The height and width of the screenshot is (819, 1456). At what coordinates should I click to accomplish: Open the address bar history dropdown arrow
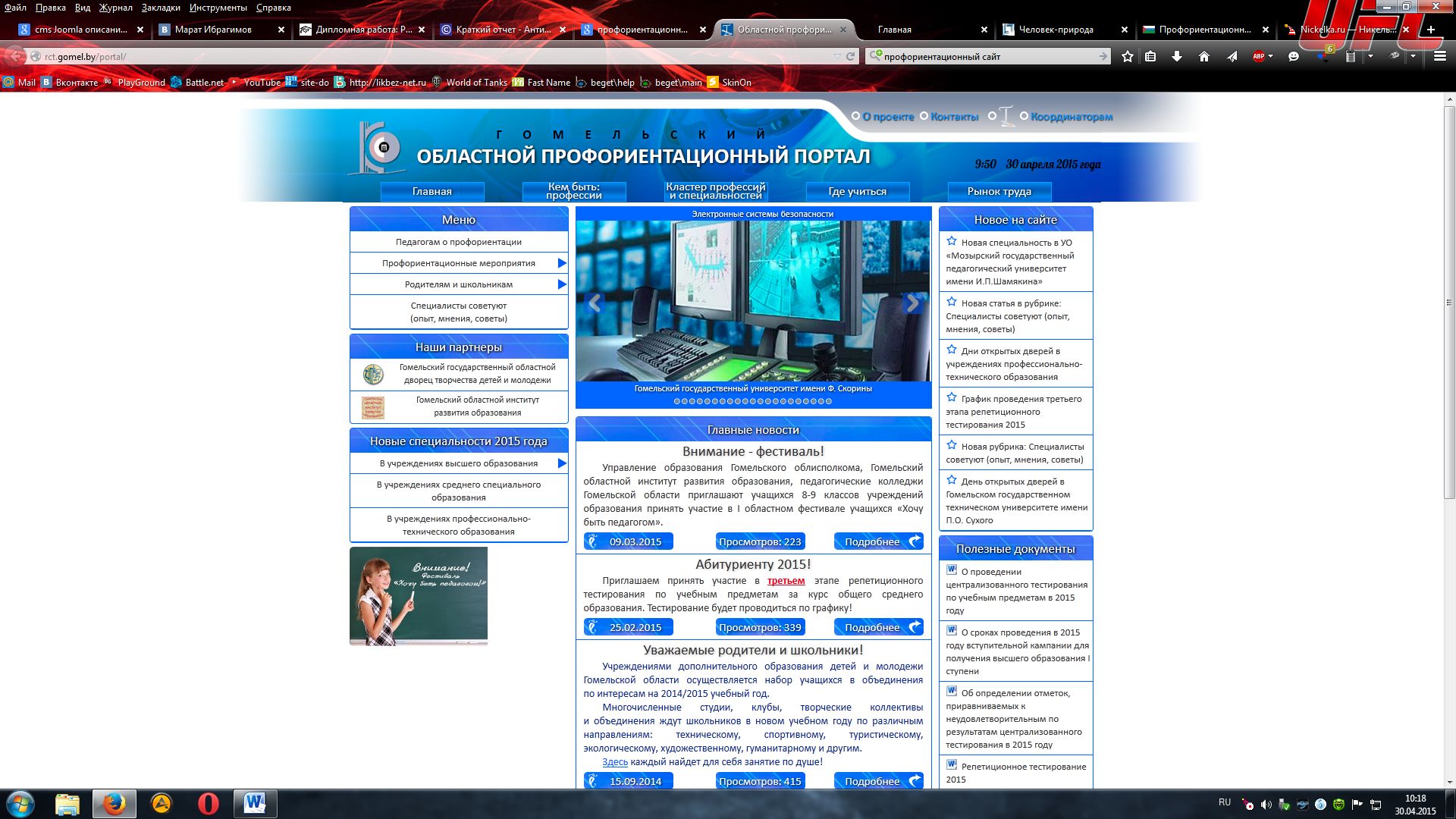[x=837, y=57]
